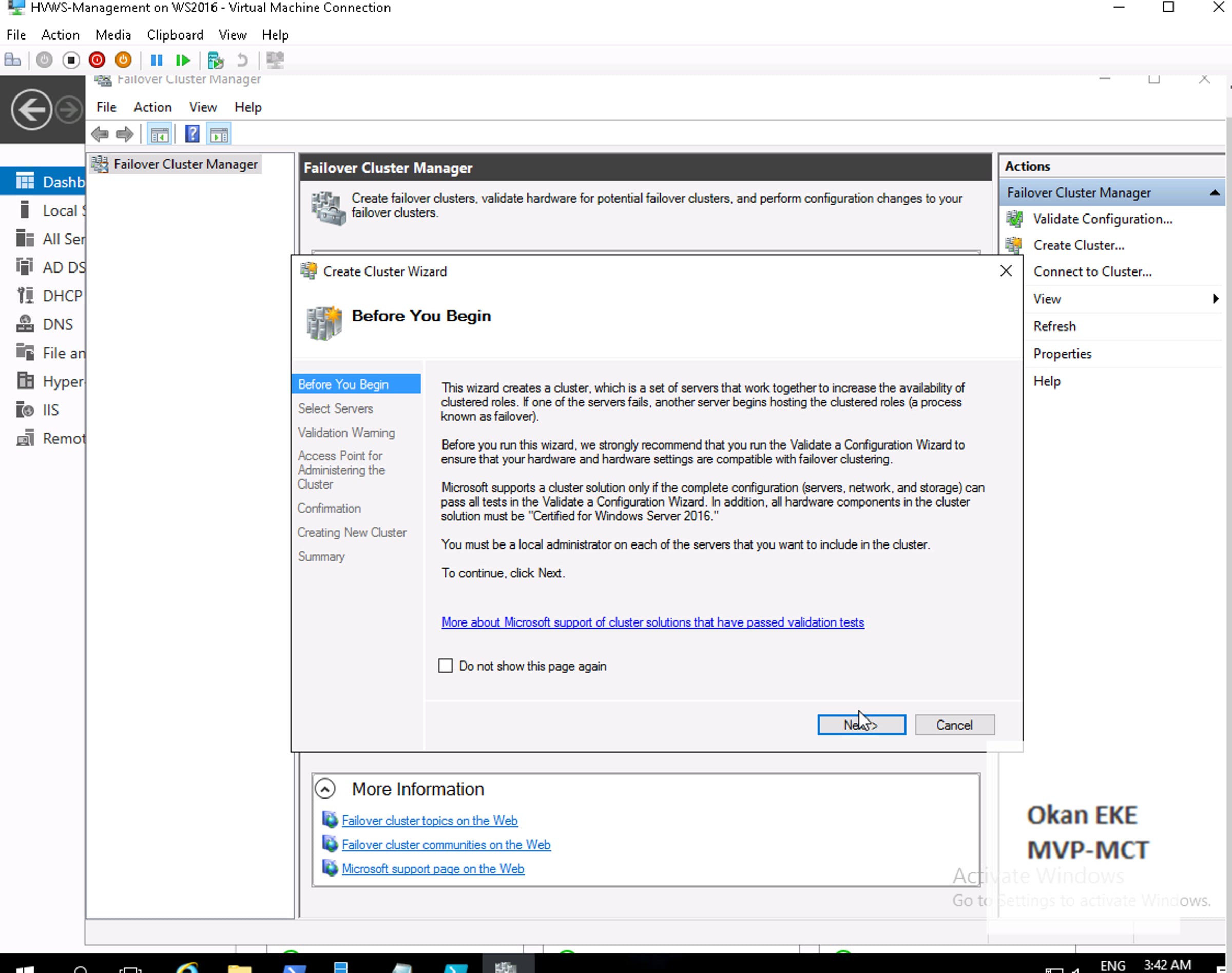Screen dimensions: 1232x973
Task: Send Ctrl+Alt+Del via the VM toolbar icon
Action: pyautogui.click(x=12, y=60)
